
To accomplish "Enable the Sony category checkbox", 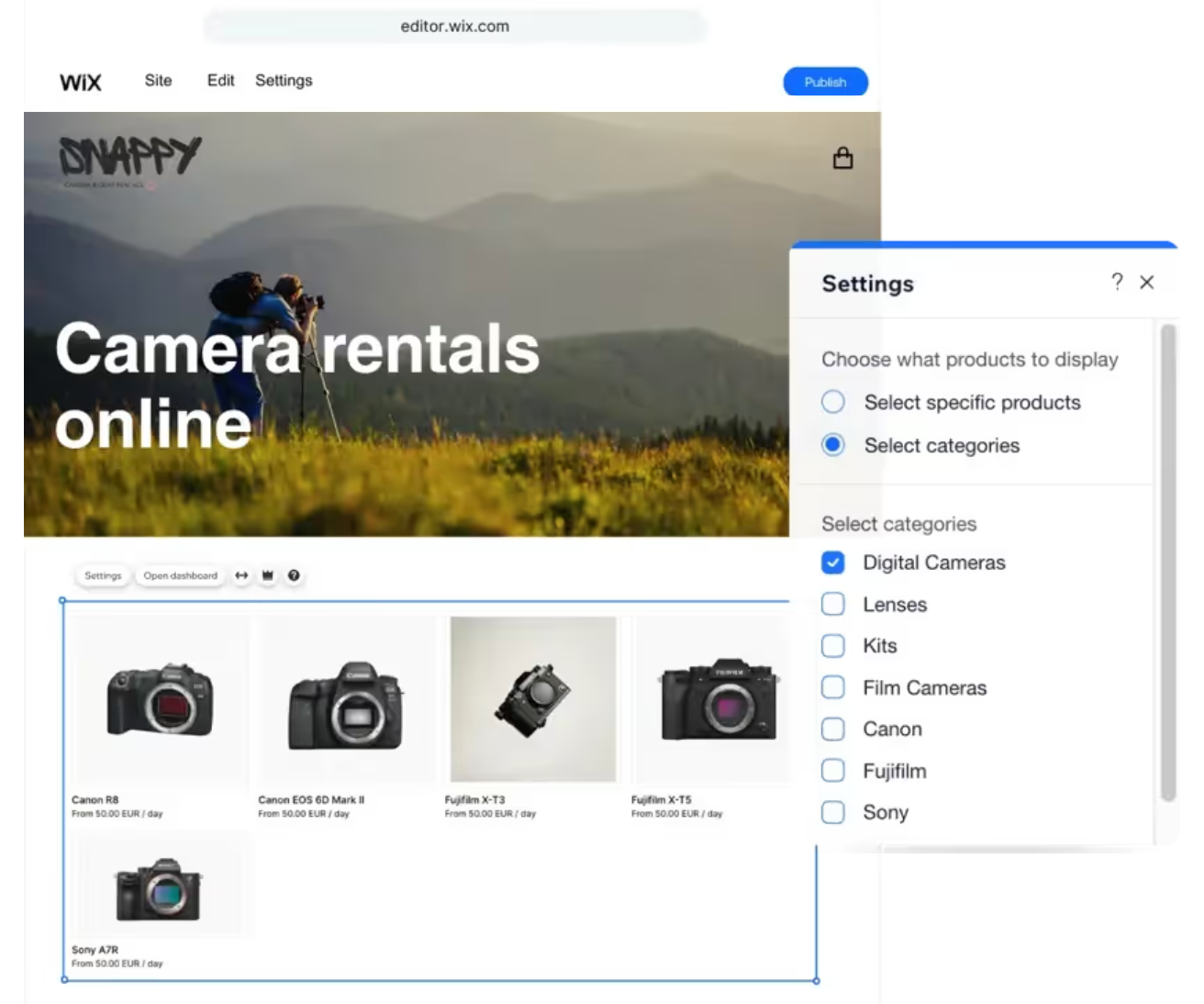I will click(x=833, y=812).
